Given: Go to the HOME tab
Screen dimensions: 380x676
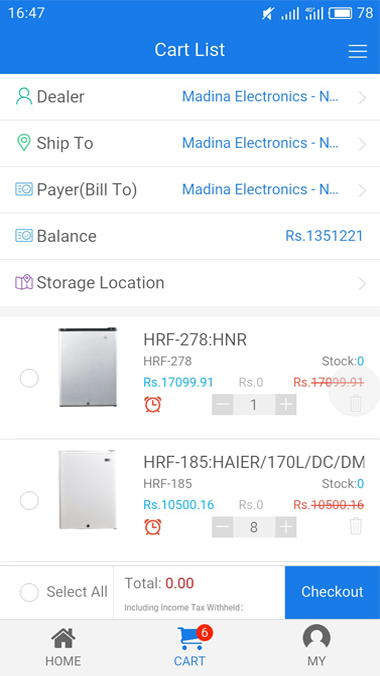Looking at the screenshot, I should (x=63, y=648).
